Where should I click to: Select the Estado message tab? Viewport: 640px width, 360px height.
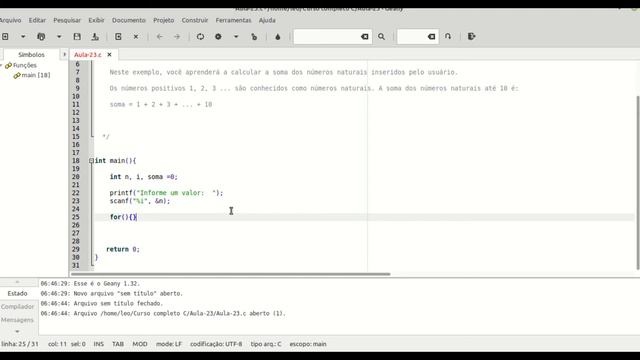click(17, 293)
